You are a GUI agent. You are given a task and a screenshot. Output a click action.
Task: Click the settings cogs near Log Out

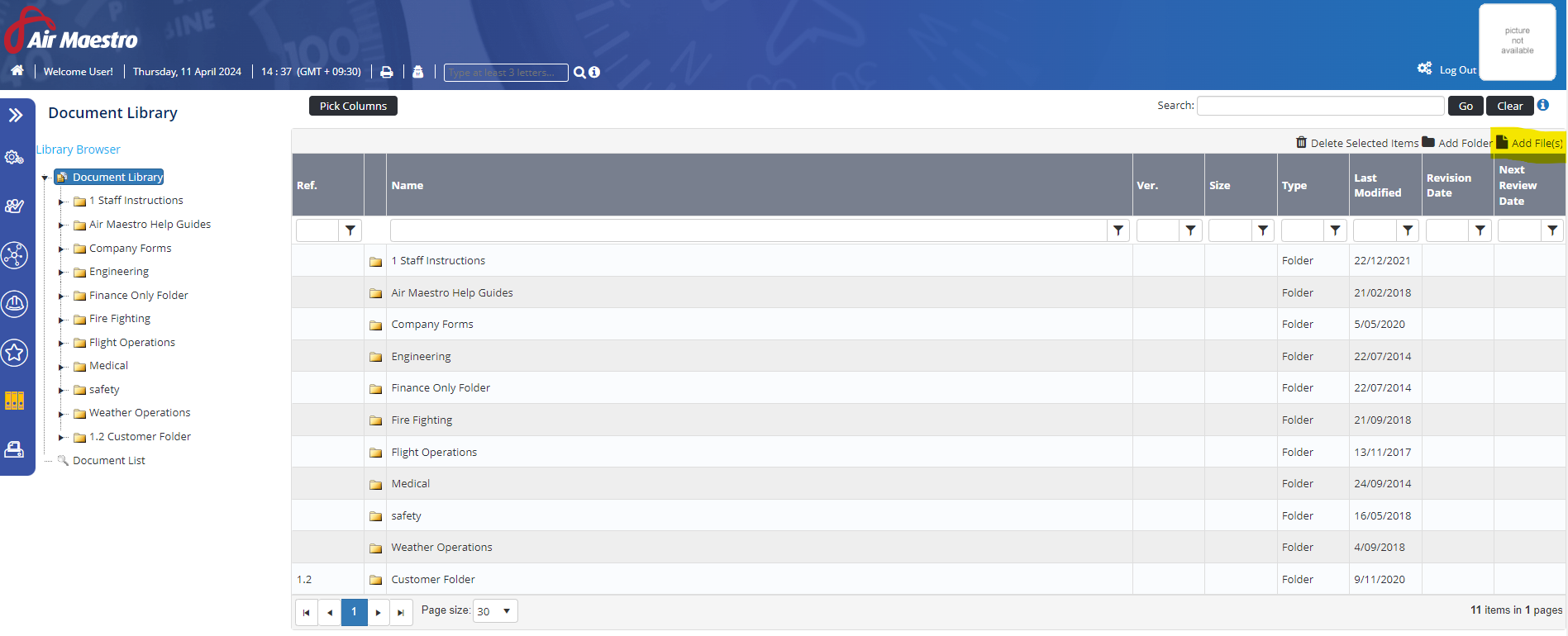pyautogui.click(x=1424, y=69)
